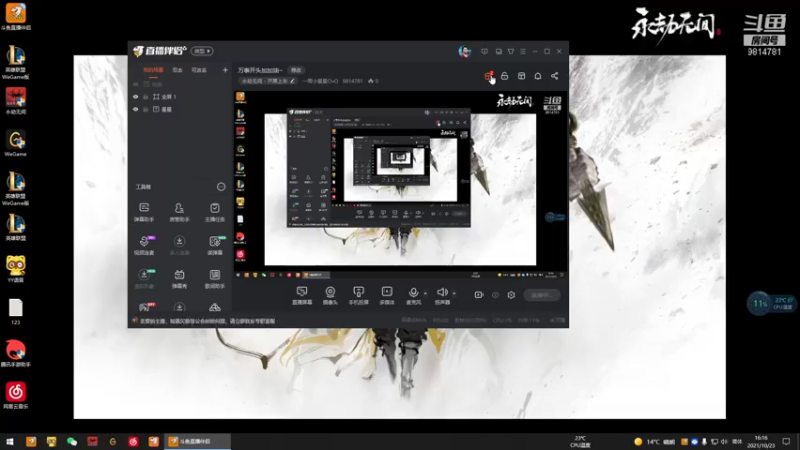Image resolution: width=800 pixels, height=450 pixels.
Task: Open the triangle-shaped tool in bottom toolbox row
Action: (215, 307)
